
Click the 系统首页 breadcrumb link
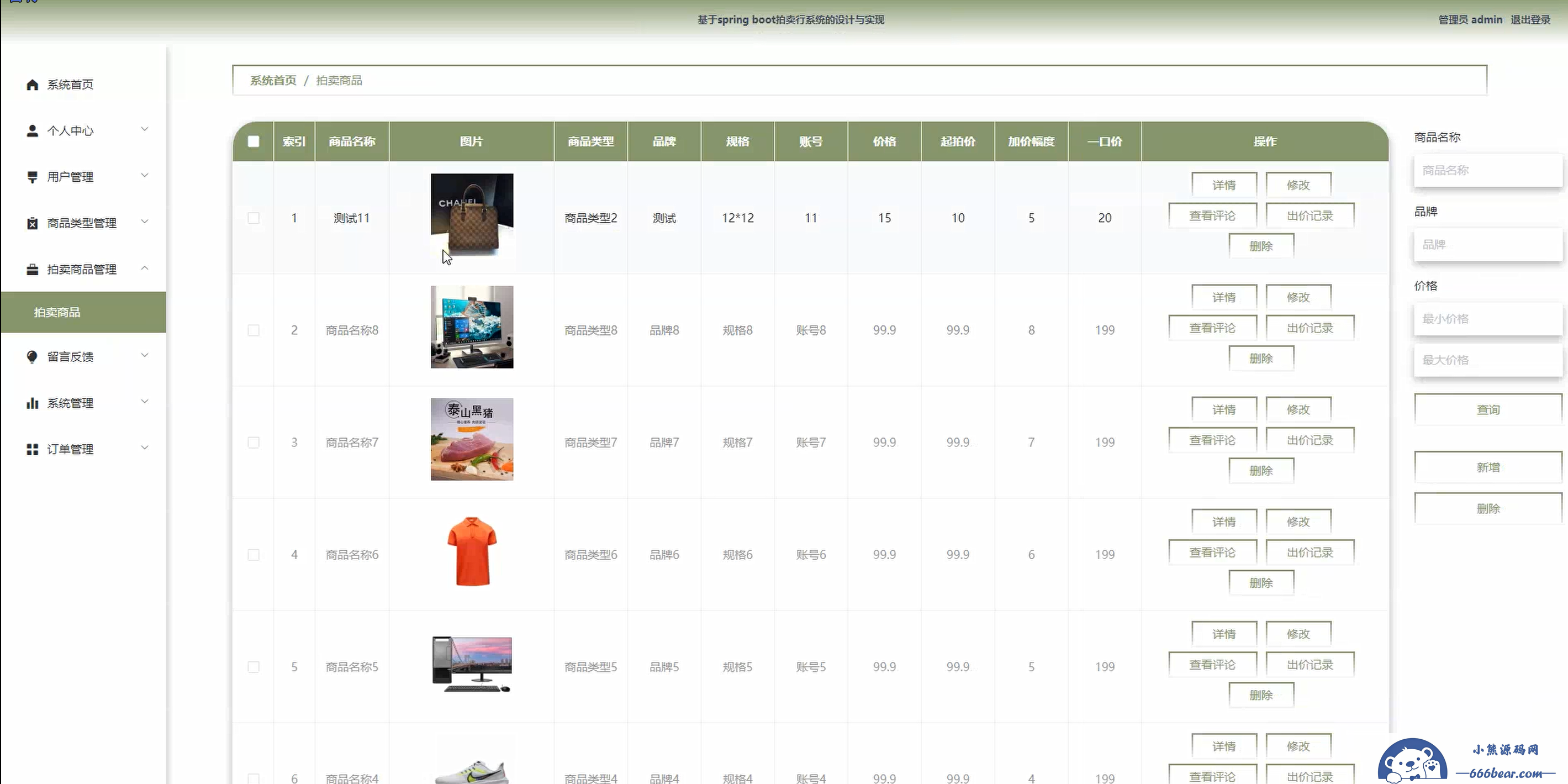[x=273, y=80]
